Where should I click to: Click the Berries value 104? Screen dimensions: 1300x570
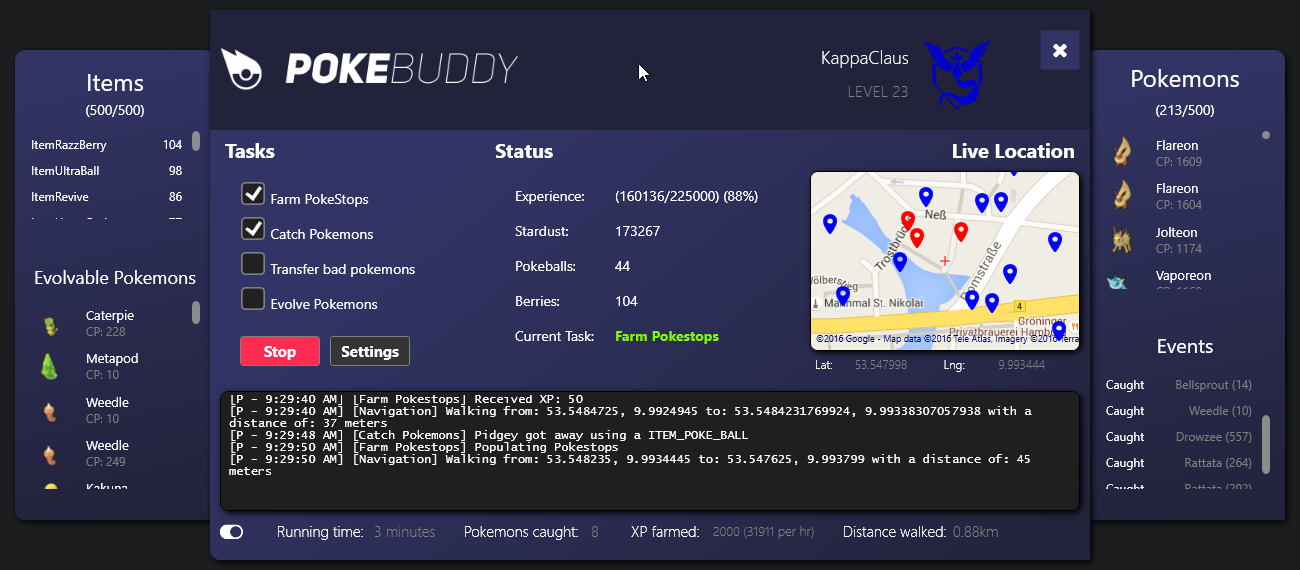pyautogui.click(x=626, y=301)
